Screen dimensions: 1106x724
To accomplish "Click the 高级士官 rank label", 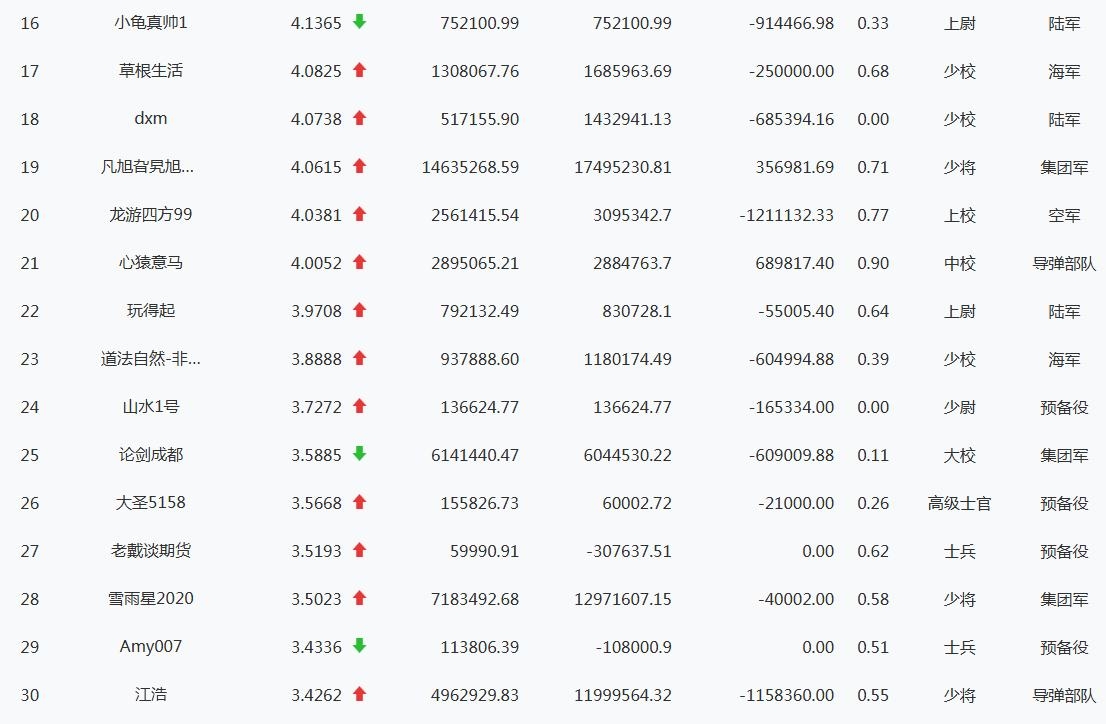I will click(959, 503).
